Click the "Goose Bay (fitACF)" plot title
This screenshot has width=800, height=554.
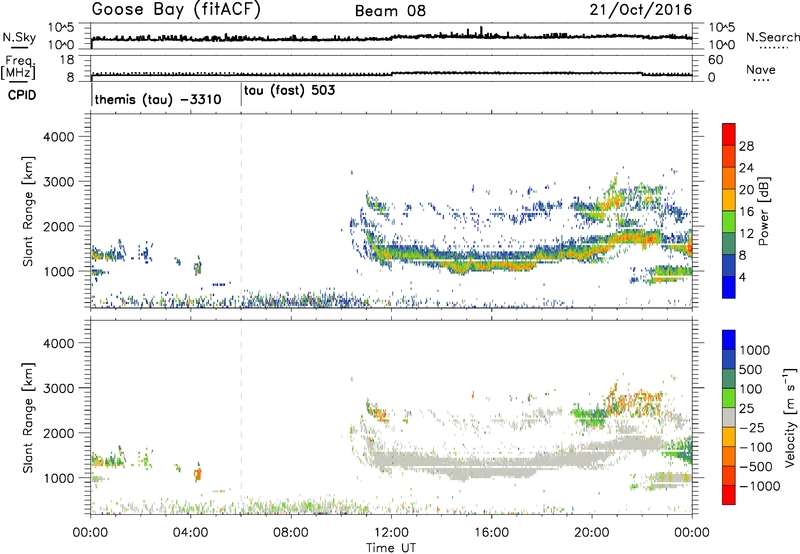point(176,10)
